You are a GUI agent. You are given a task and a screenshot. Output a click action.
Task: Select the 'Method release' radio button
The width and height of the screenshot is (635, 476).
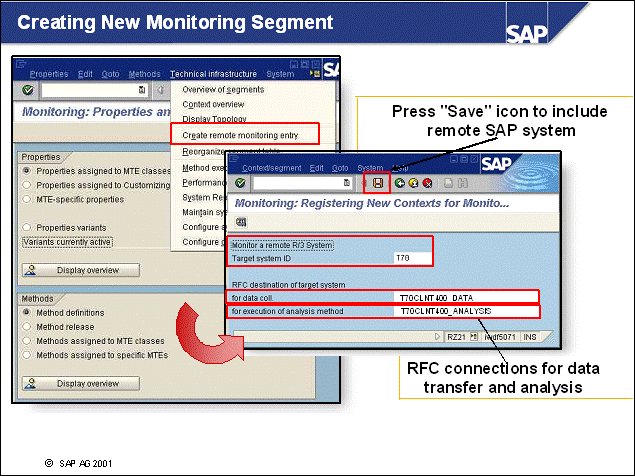click(x=27, y=326)
